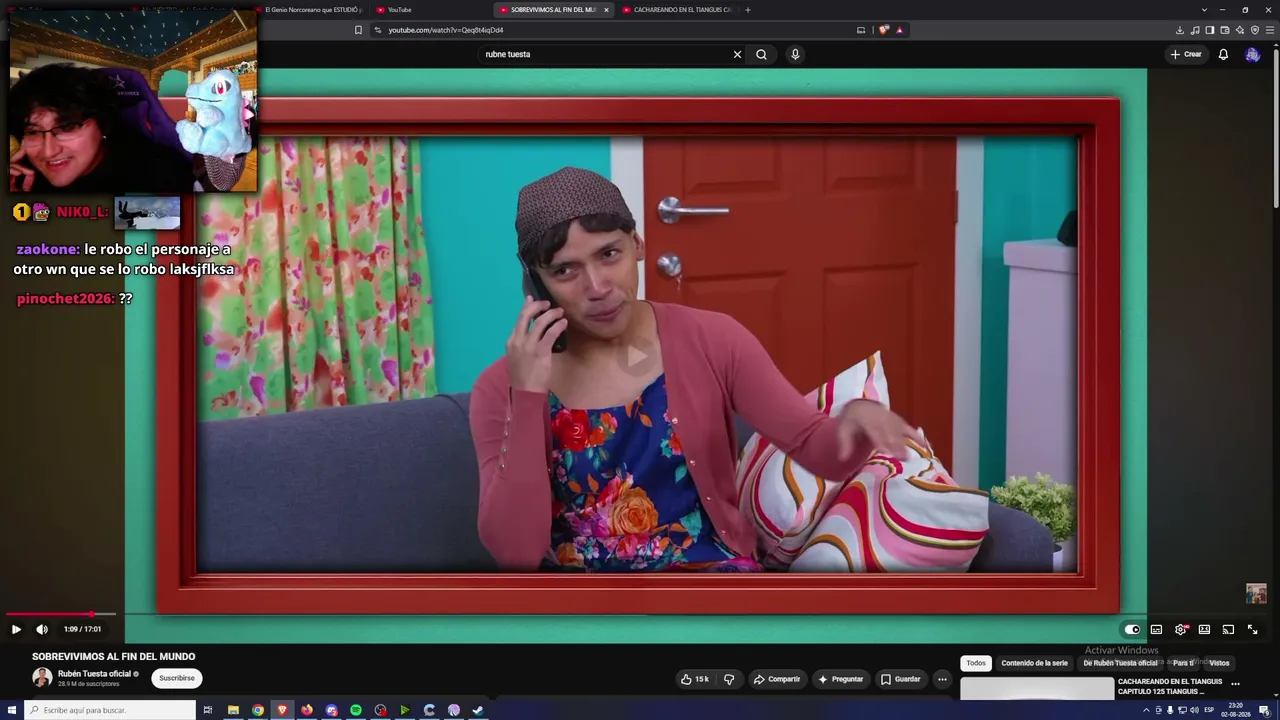Open the player settings gear
The image size is (1280, 720).
pos(1181,629)
